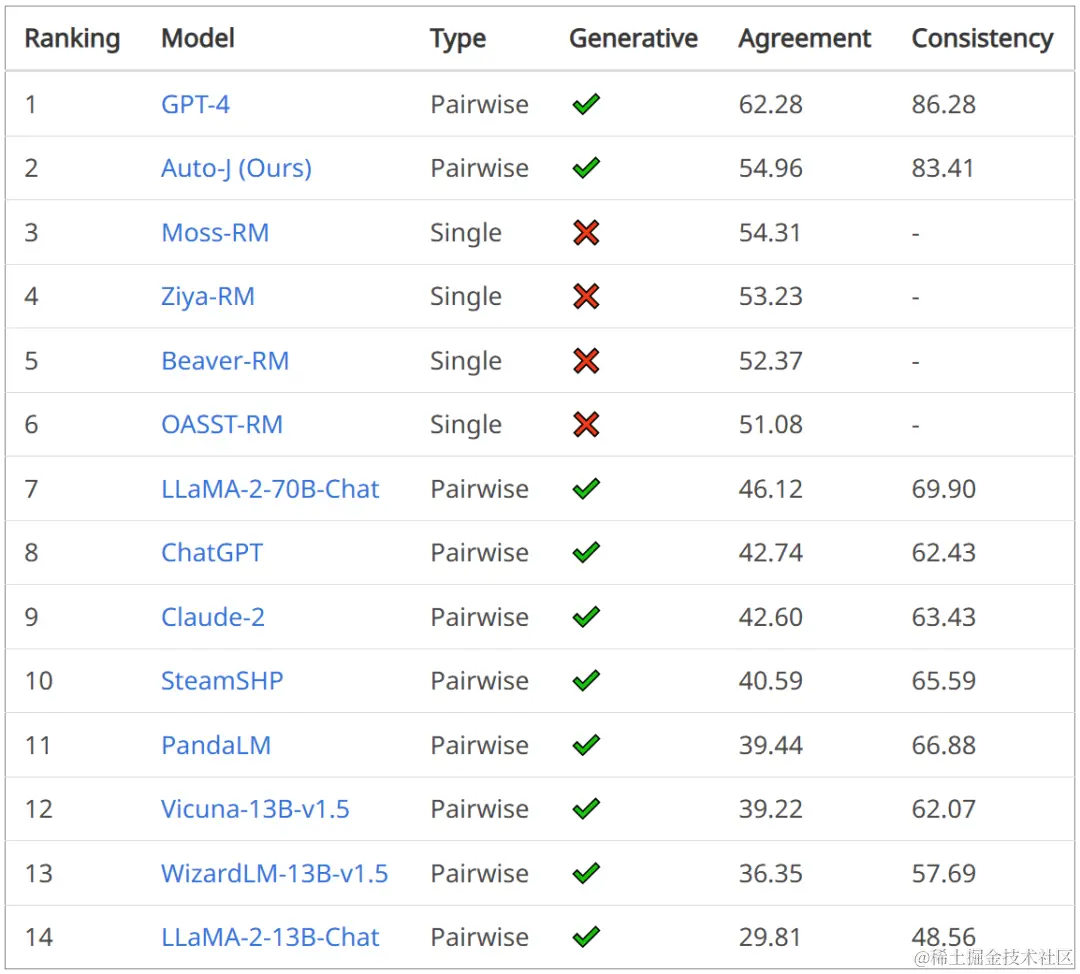Select the Consistency column header
1080x974 pixels.
982,39
